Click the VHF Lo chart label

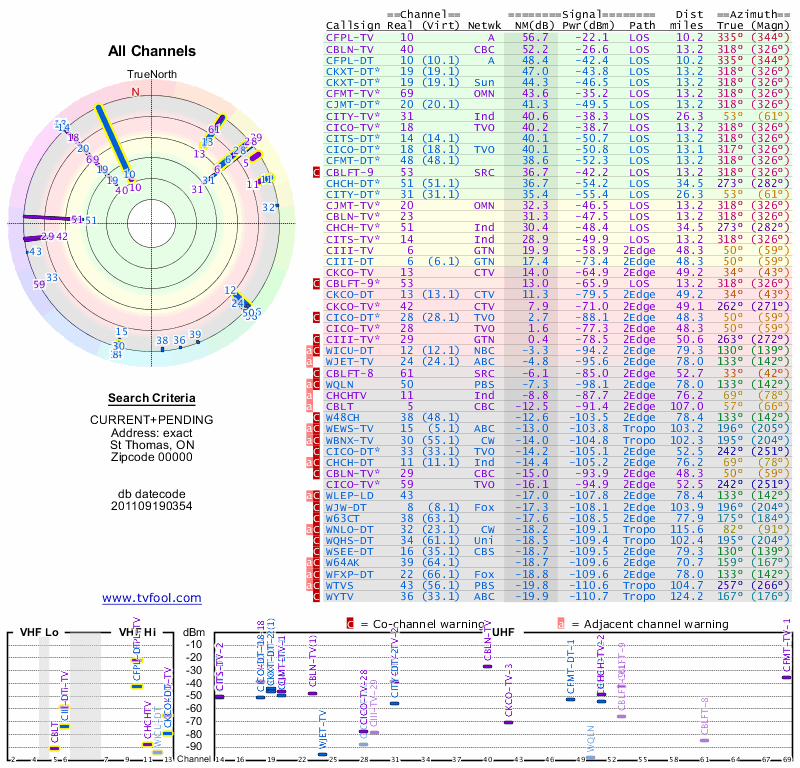[39, 632]
